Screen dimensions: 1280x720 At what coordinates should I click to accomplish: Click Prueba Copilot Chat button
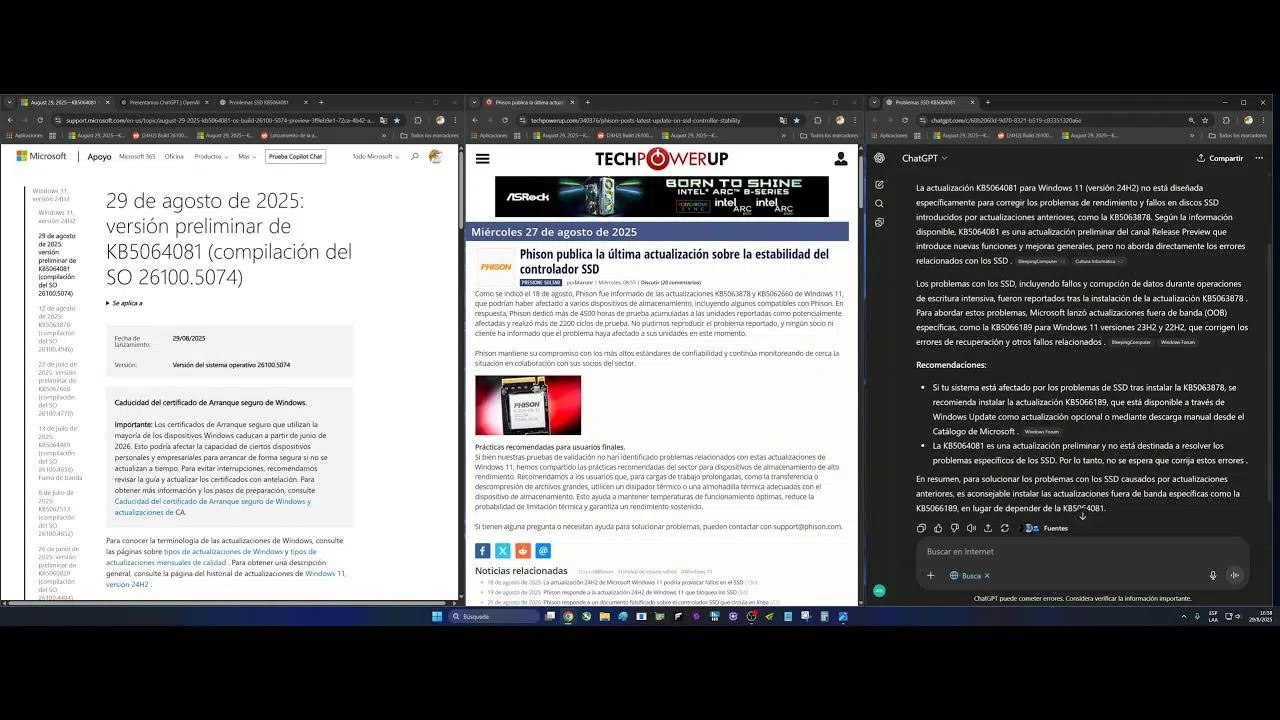click(x=295, y=157)
